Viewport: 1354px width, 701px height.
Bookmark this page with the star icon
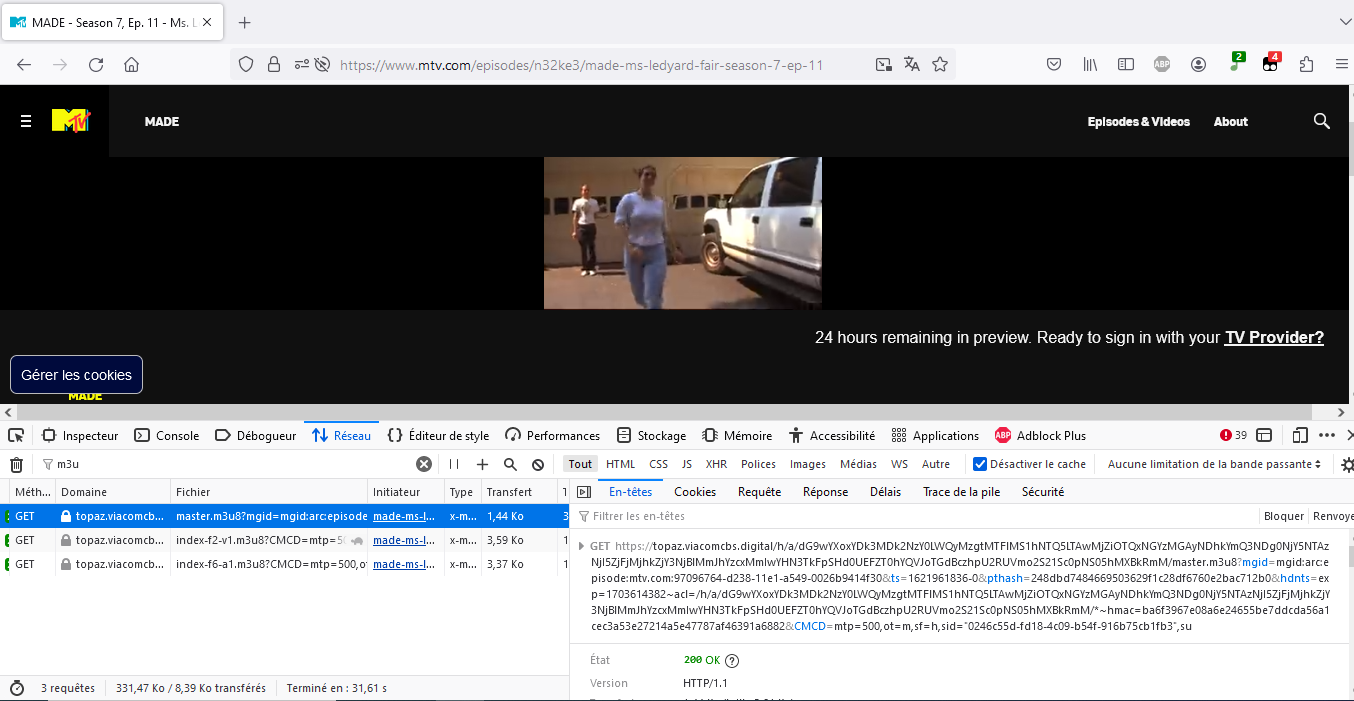[940, 64]
